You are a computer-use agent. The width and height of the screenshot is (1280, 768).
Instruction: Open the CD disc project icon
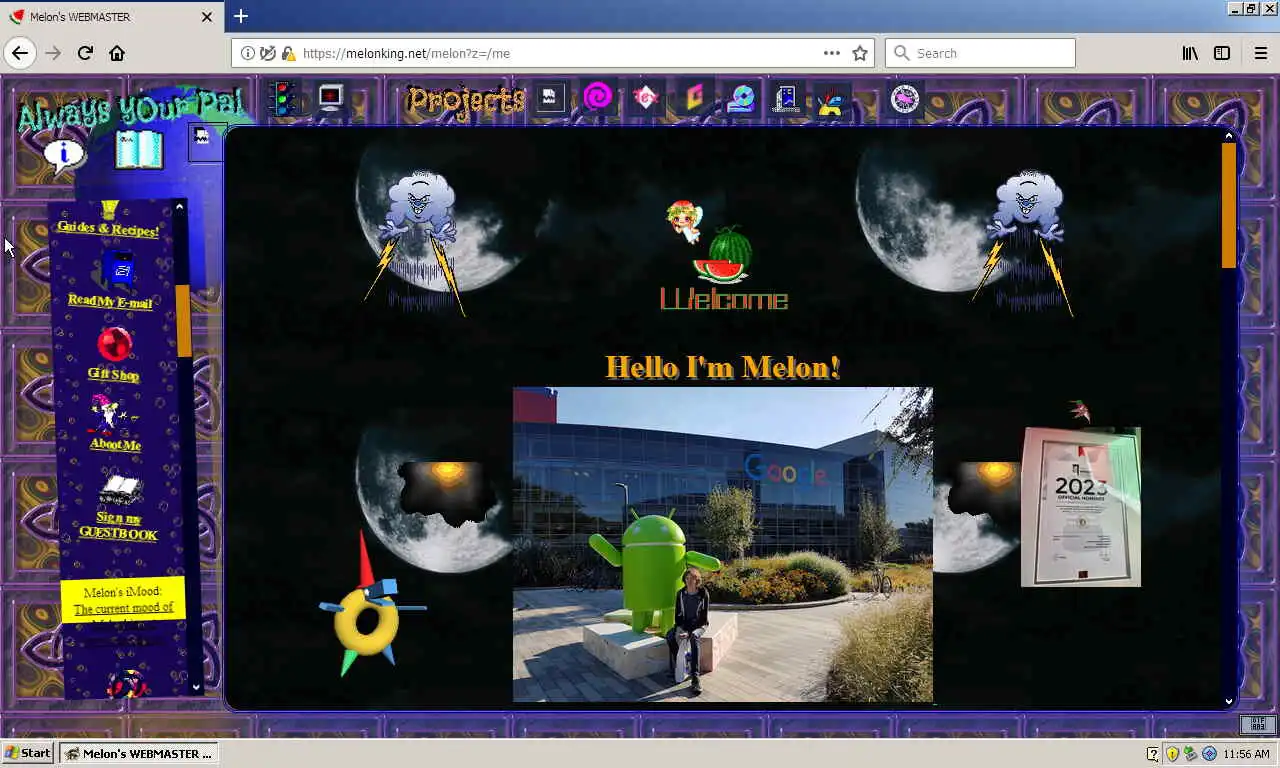click(741, 98)
